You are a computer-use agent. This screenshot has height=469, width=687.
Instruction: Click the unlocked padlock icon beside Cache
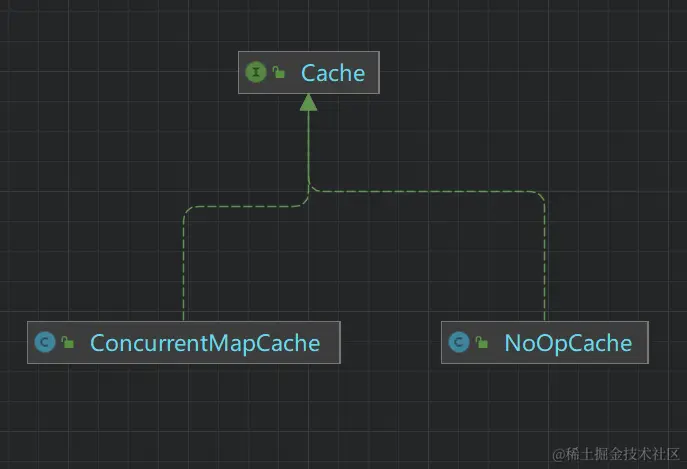[279, 72]
